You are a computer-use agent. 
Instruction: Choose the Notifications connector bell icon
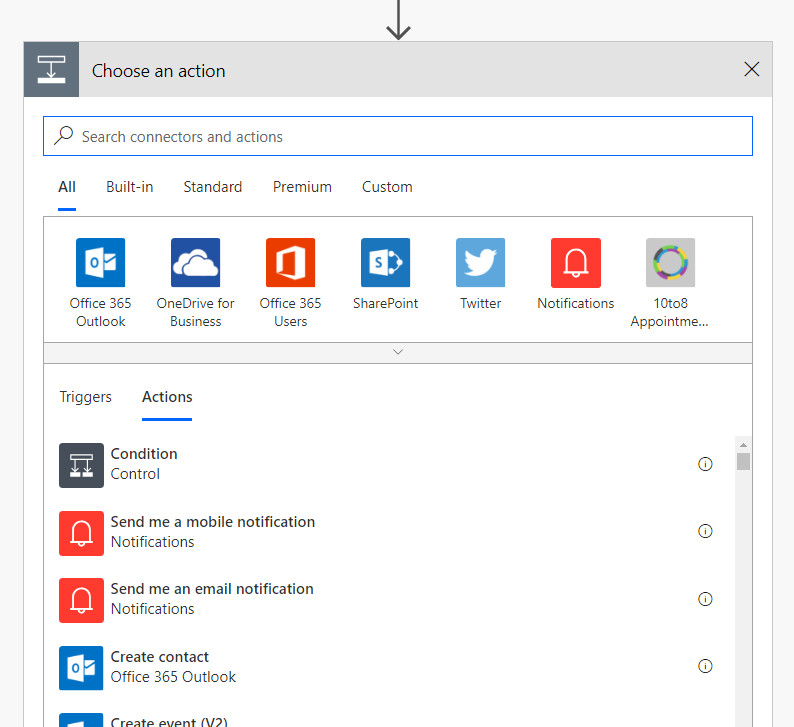pyautogui.click(x=576, y=263)
